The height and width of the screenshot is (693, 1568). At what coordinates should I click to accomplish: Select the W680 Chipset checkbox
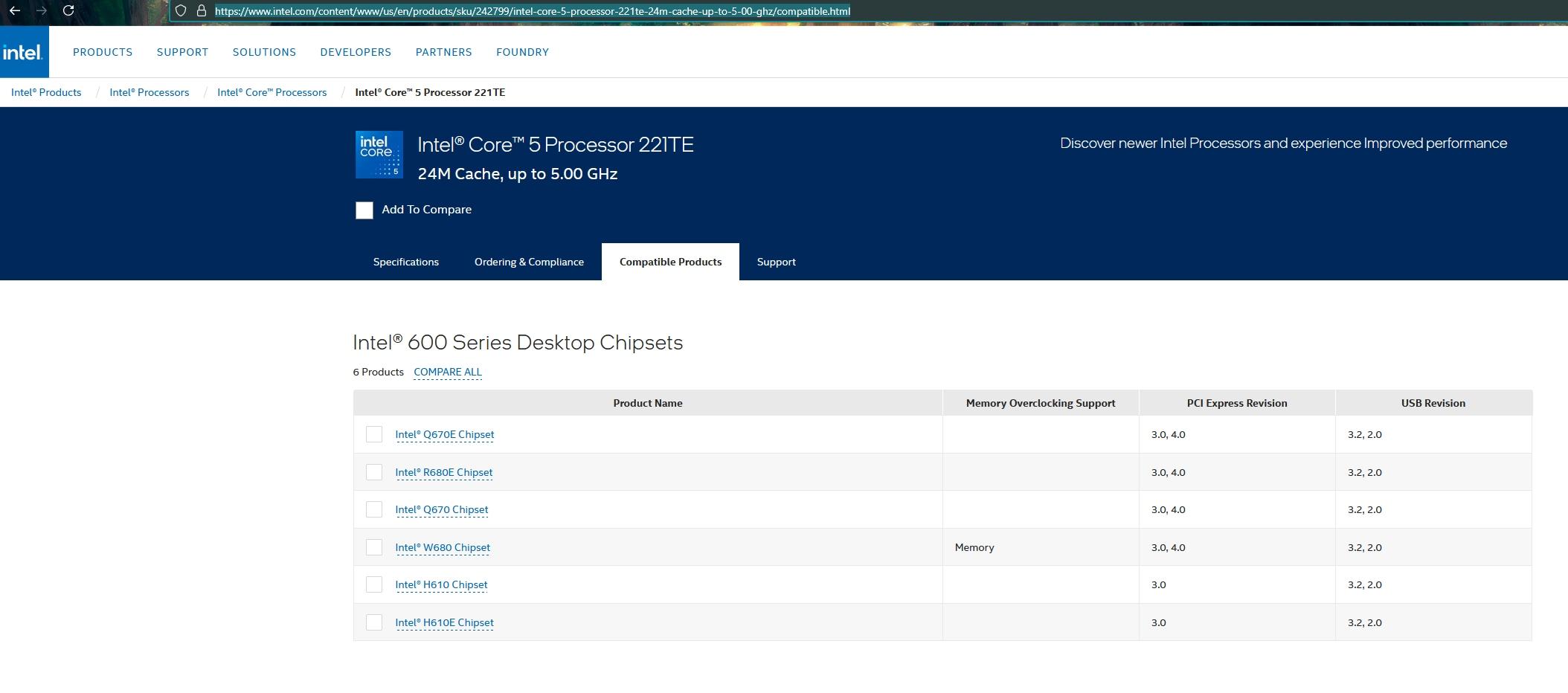point(374,547)
